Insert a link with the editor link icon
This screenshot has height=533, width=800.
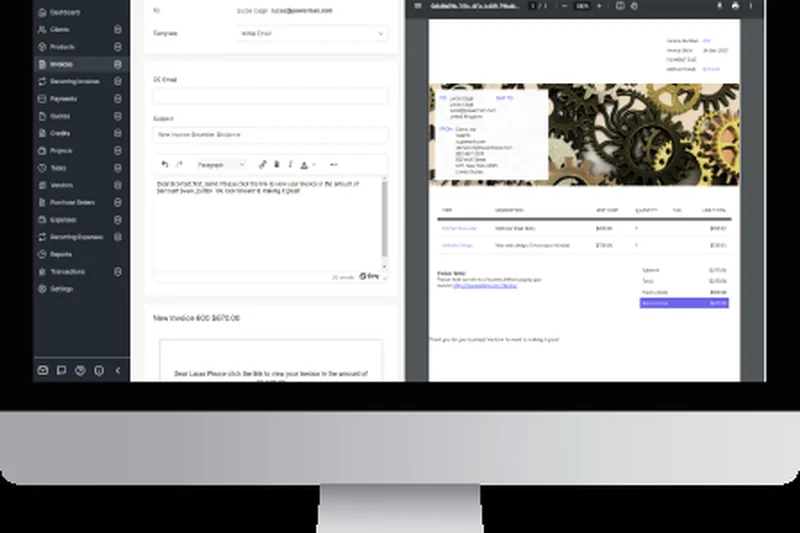[x=263, y=164]
